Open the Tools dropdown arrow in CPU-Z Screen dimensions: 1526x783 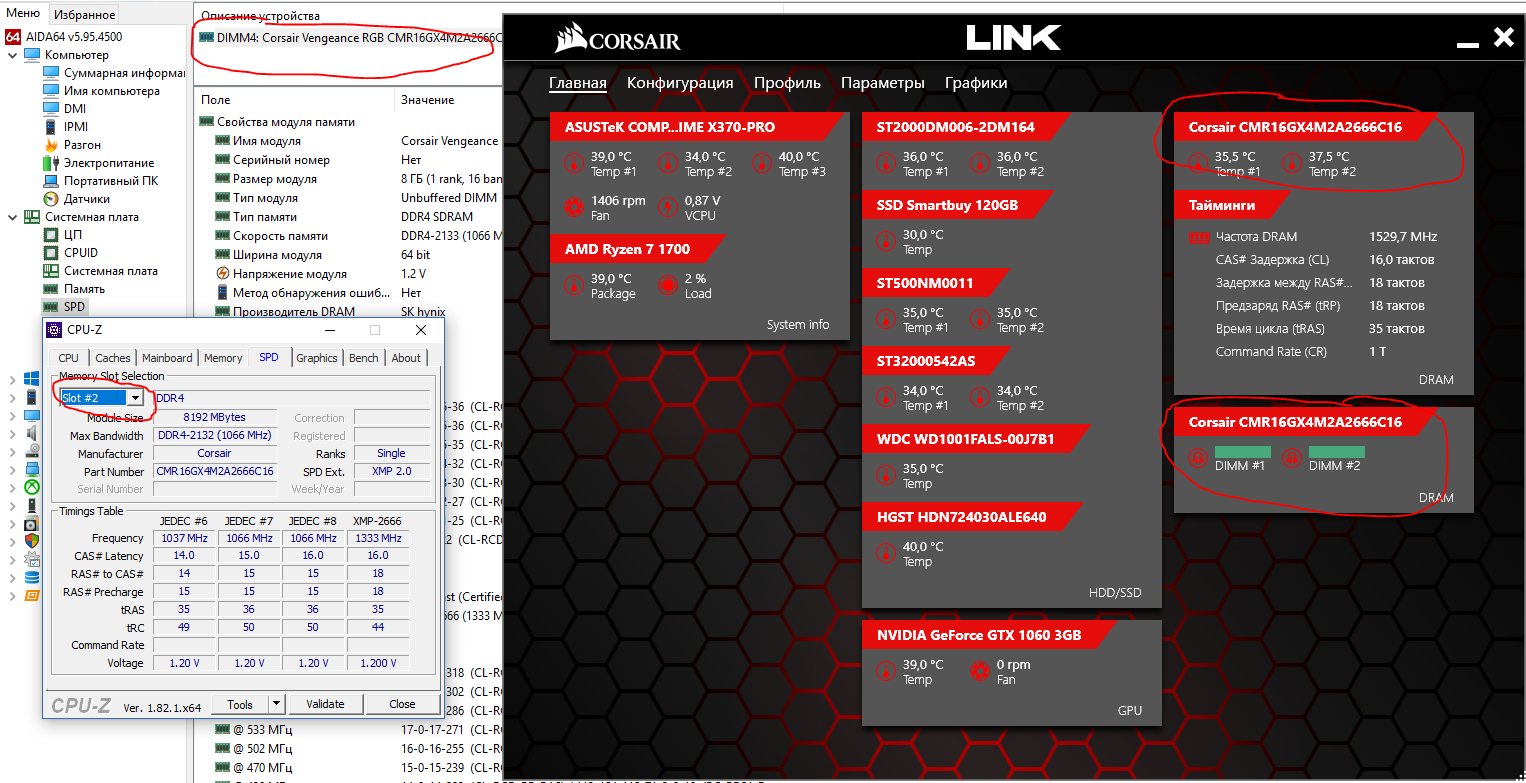point(277,704)
